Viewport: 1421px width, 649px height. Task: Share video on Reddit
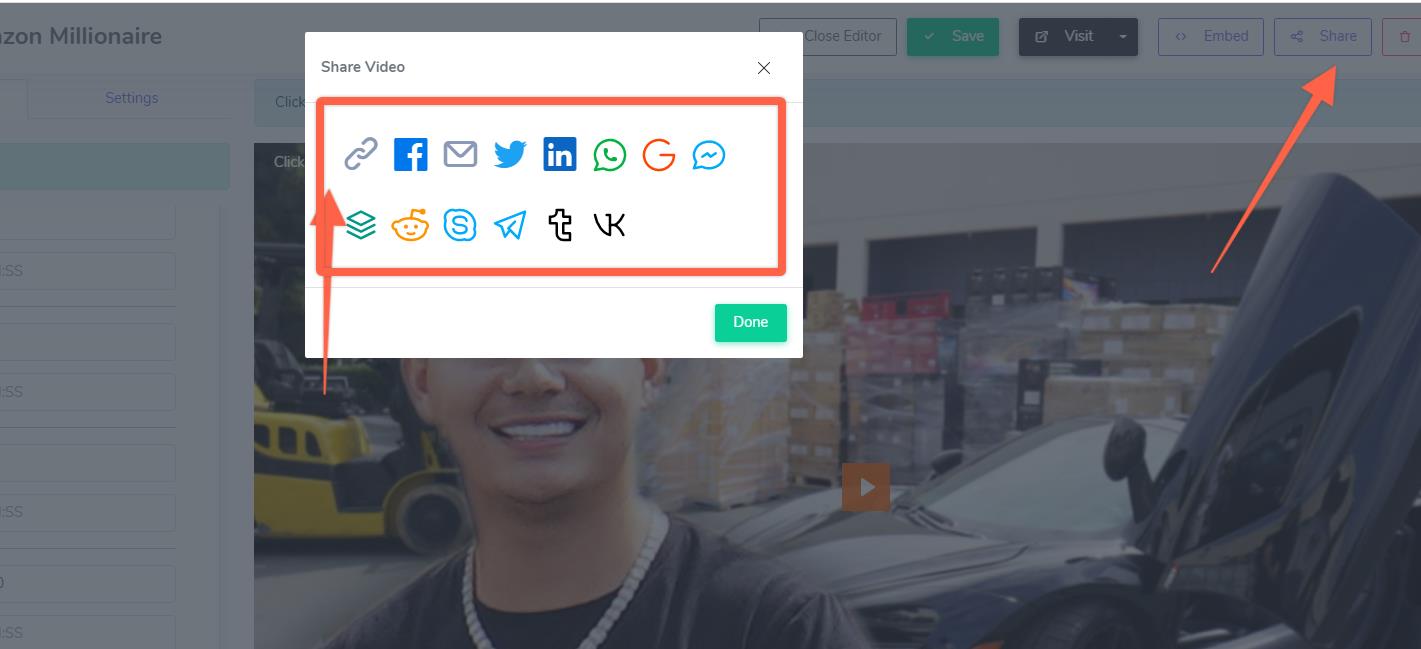(x=410, y=226)
